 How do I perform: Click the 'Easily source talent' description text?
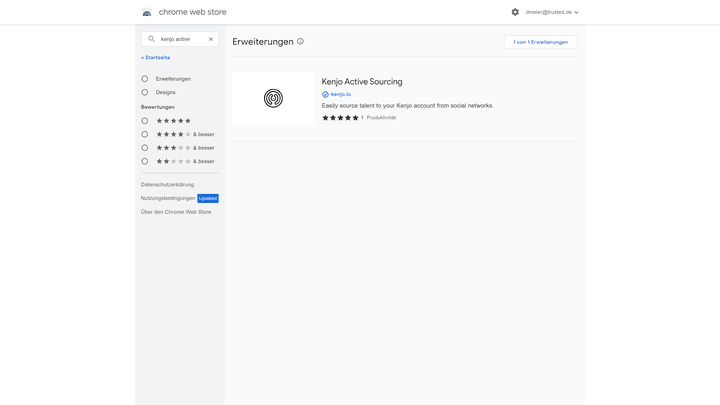click(408, 106)
